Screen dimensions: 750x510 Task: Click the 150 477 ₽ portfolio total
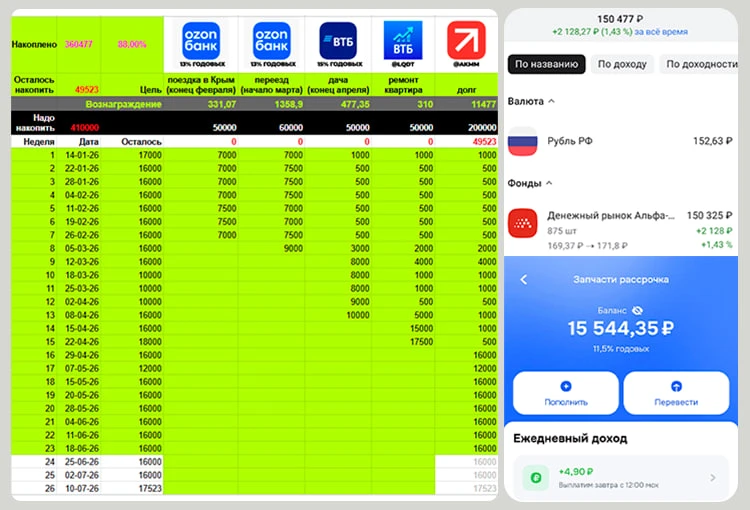(x=620, y=19)
